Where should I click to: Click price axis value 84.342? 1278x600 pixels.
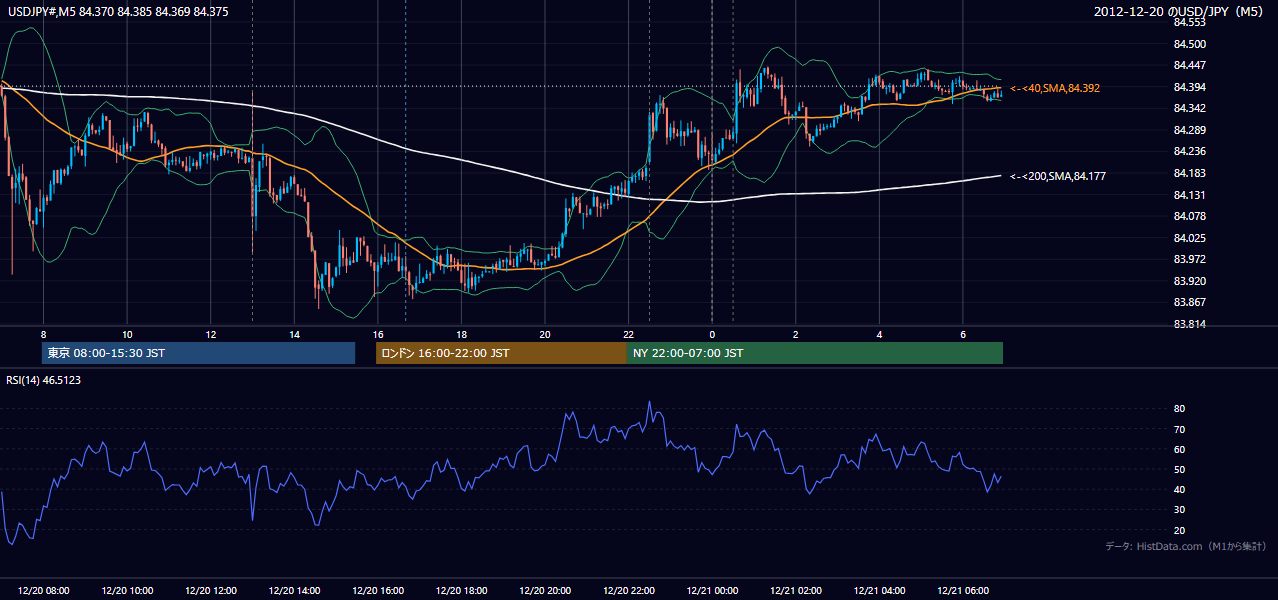pyautogui.click(x=1191, y=108)
